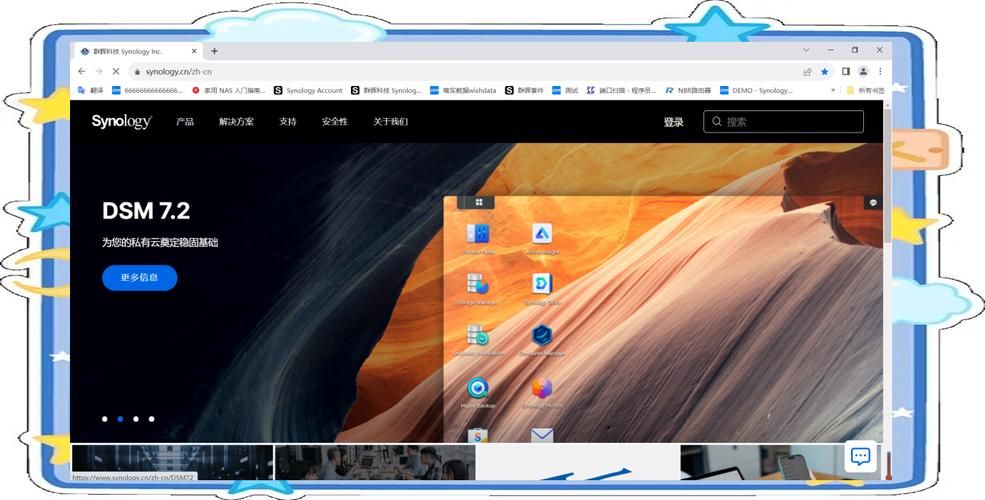Open the 安全性 menu
The width and height of the screenshot is (985, 500).
(x=334, y=122)
